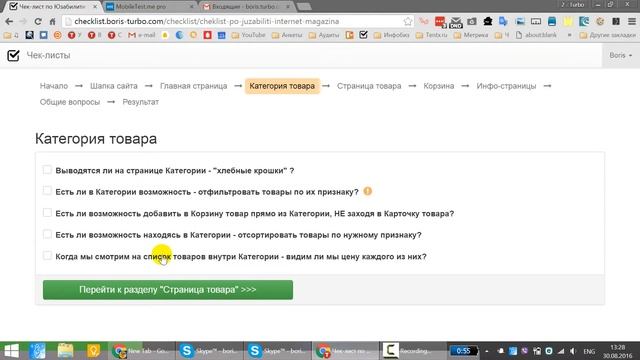The width and height of the screenshot is (640, 360).
Task: Open the Boris user dropdown
Action: coord(620,55)
